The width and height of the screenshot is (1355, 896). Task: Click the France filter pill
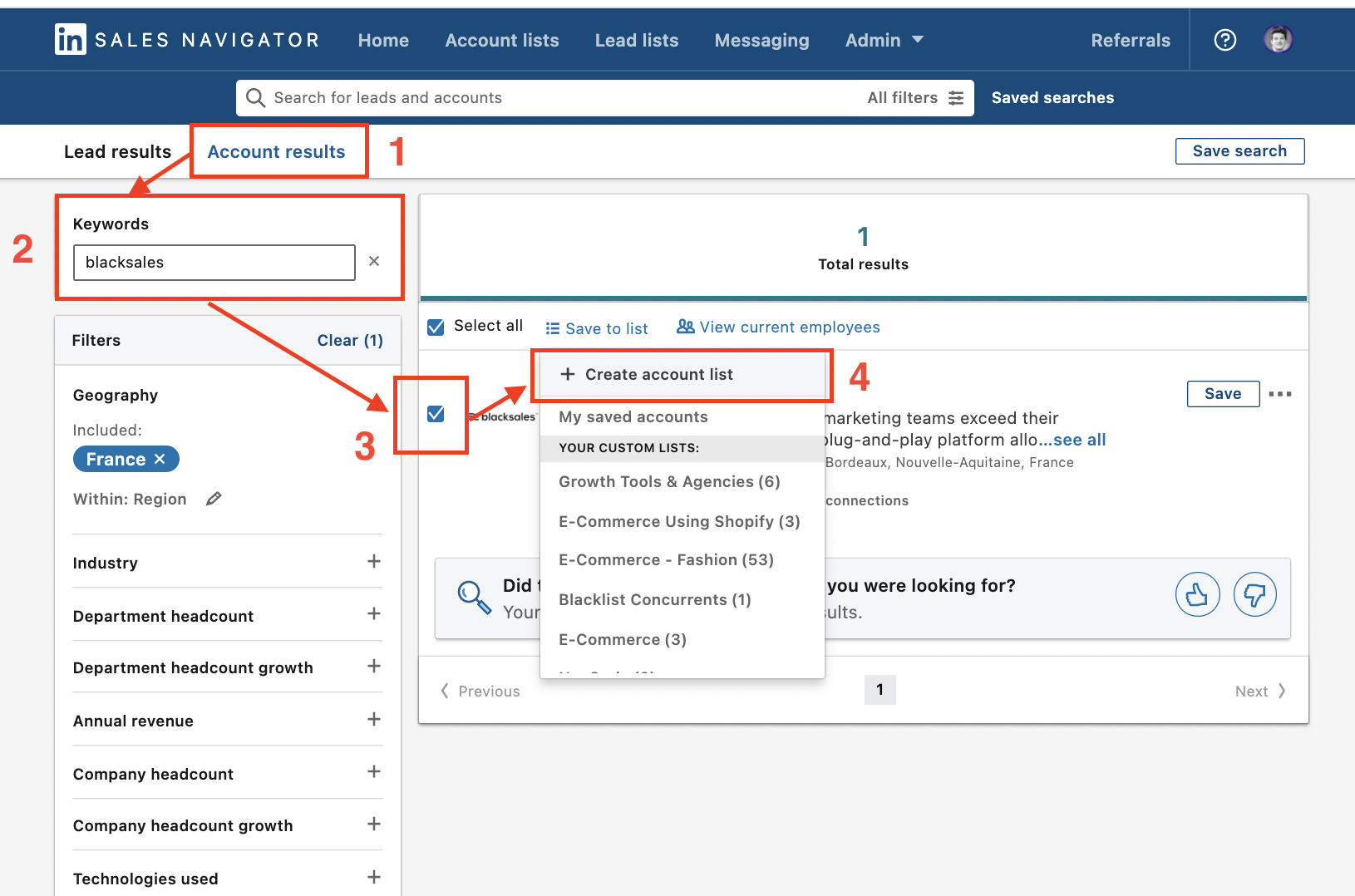pos(126,459)
